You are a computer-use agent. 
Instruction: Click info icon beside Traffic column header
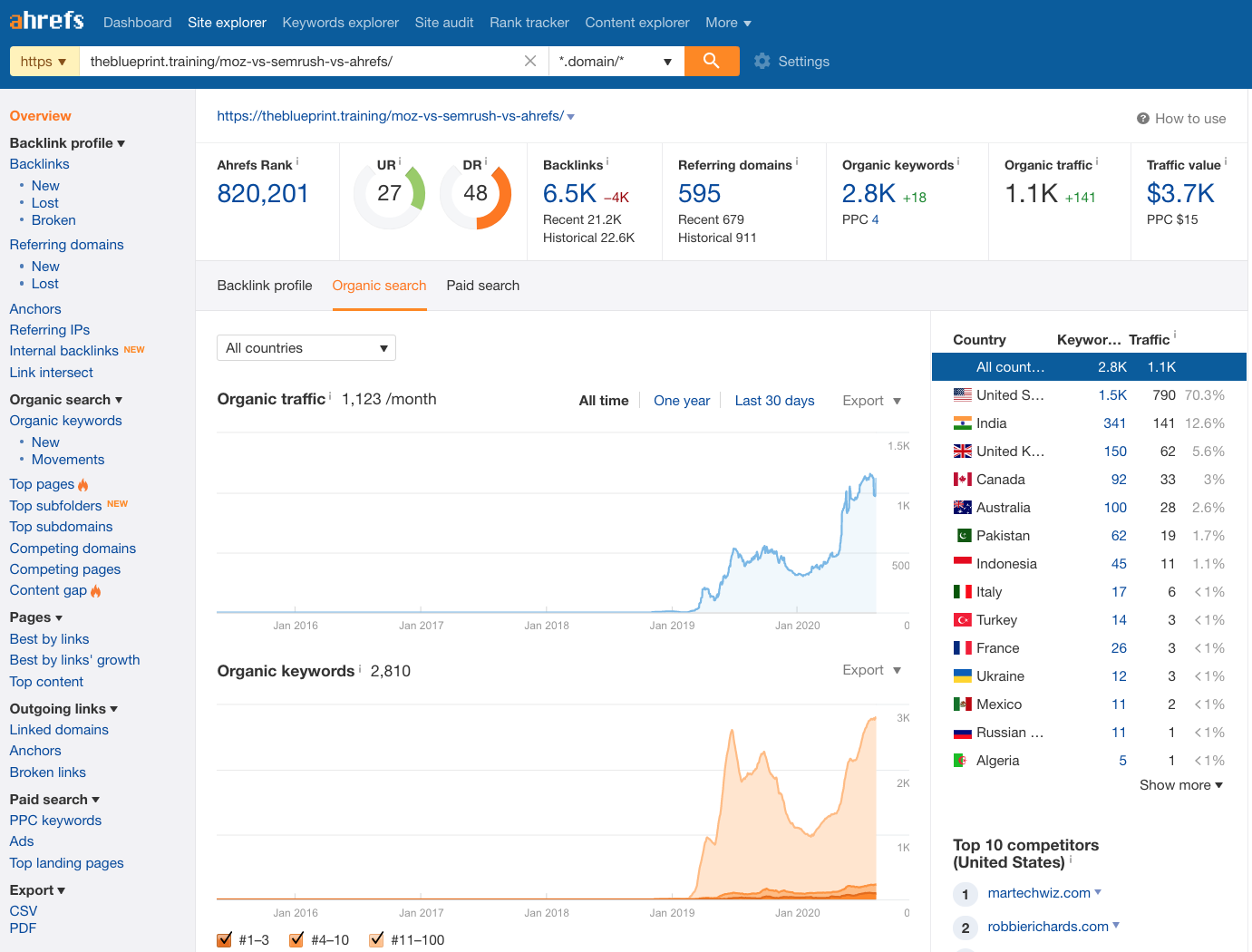(x=1175, y=335)
